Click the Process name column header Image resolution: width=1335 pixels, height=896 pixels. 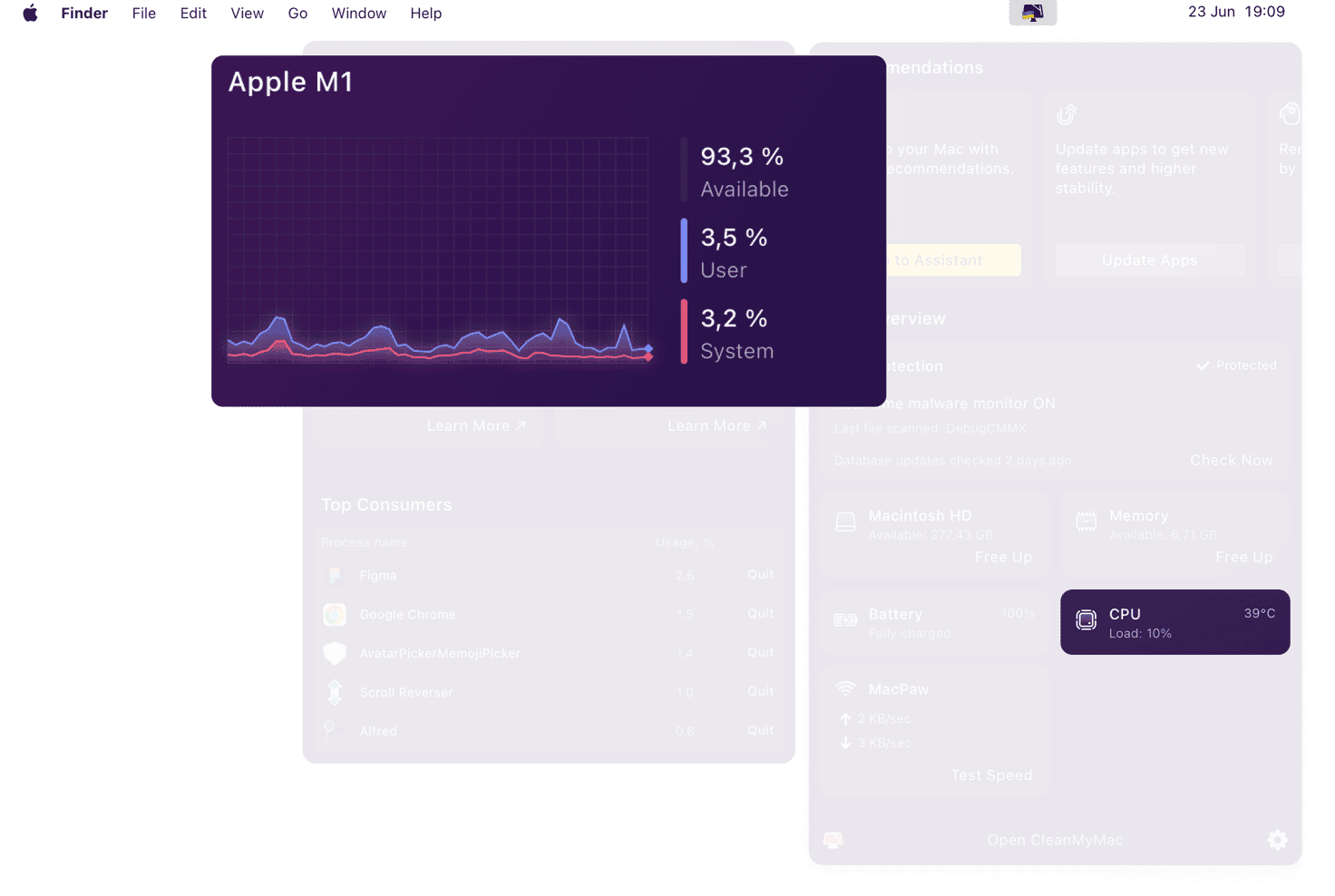tap(364, 542)
